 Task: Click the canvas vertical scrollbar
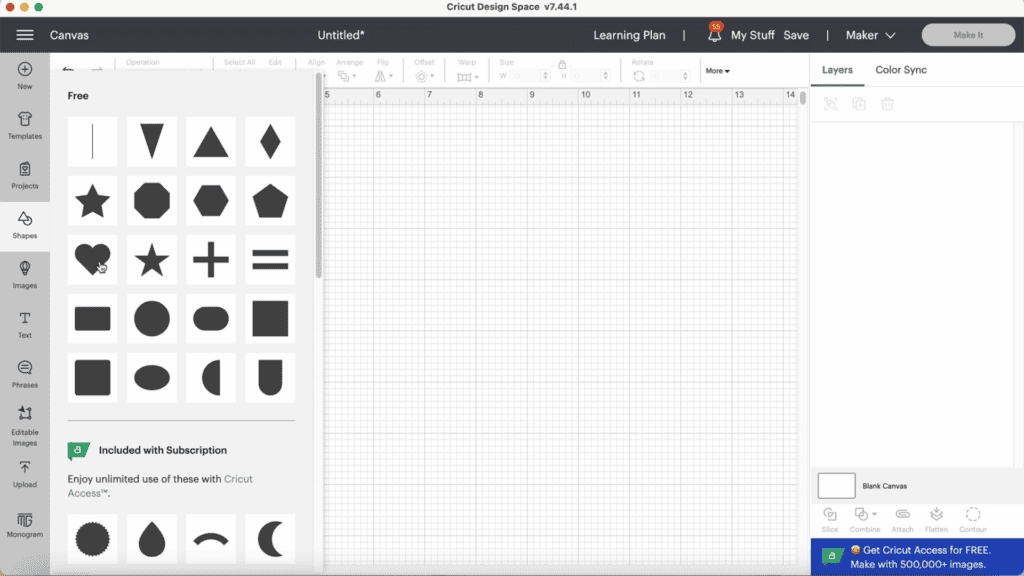pyautogui.click(x=803, y=98)
